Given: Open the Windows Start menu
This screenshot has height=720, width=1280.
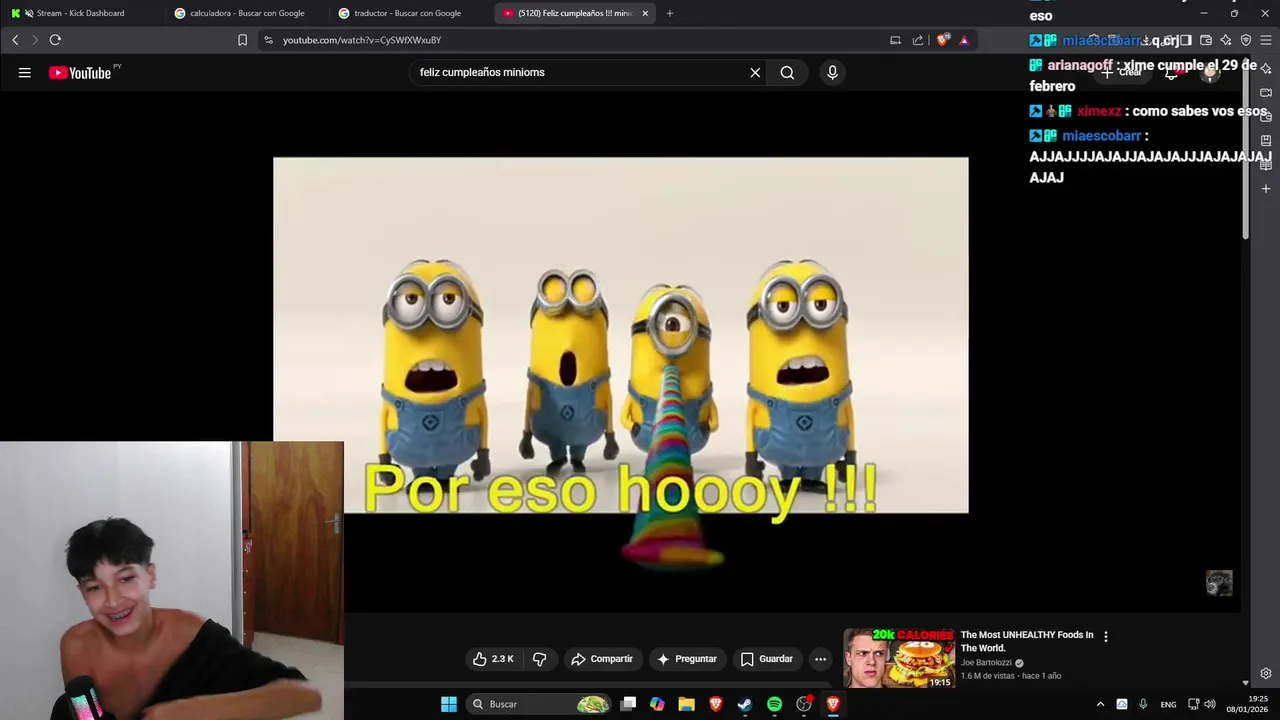Looking at the screenshot, I should 449,704.
